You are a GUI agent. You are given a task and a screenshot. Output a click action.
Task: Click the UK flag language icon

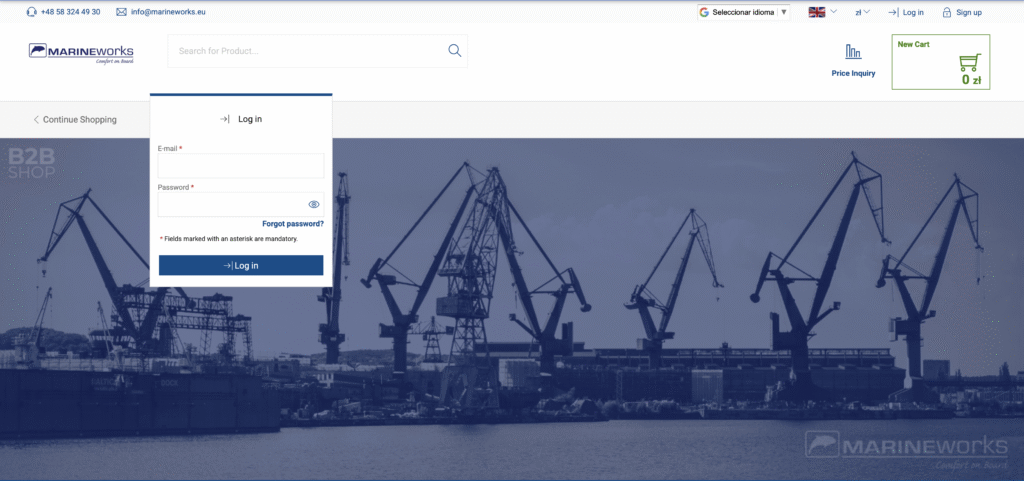click(817, 12)
